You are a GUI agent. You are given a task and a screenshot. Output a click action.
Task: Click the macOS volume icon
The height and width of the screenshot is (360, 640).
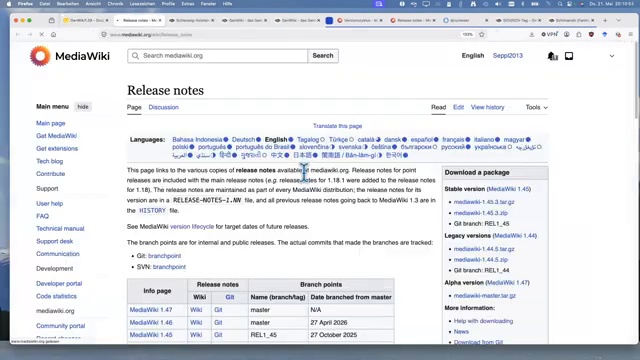click(498, 4)
